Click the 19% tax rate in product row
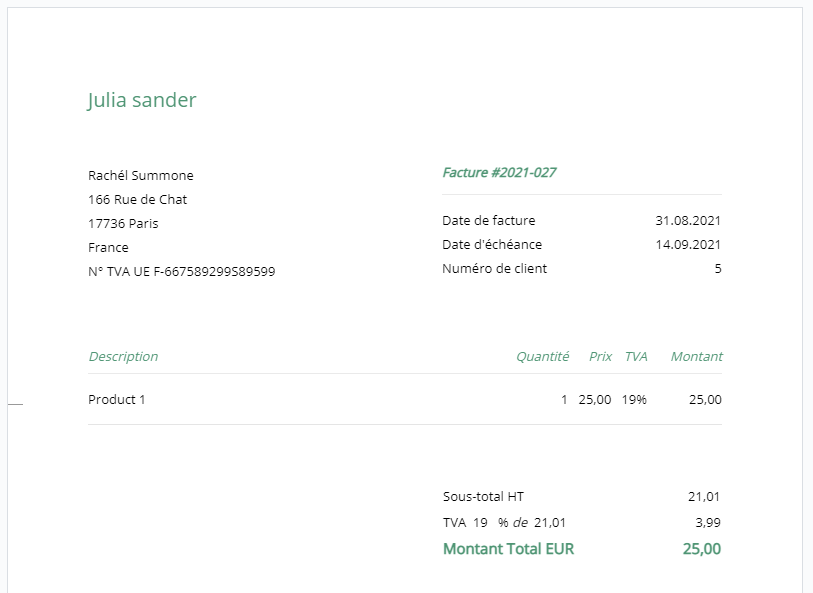The height and width of the screenshot is (593, 813). point(634,400)
